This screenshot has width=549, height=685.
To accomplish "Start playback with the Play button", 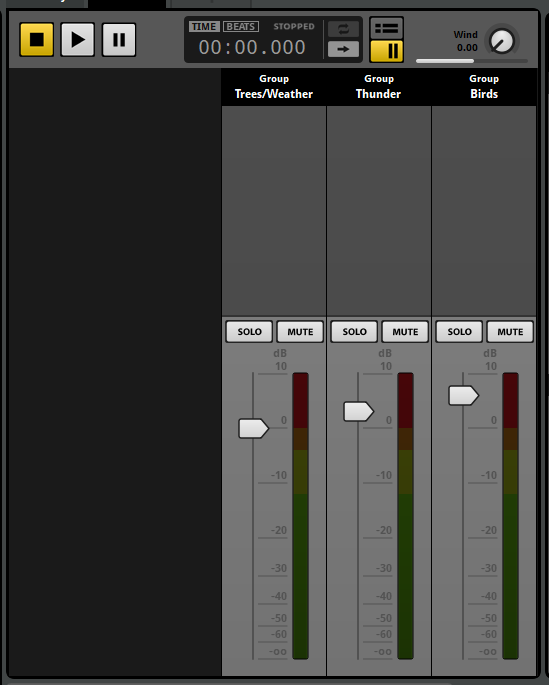I will tap(78, 40).
